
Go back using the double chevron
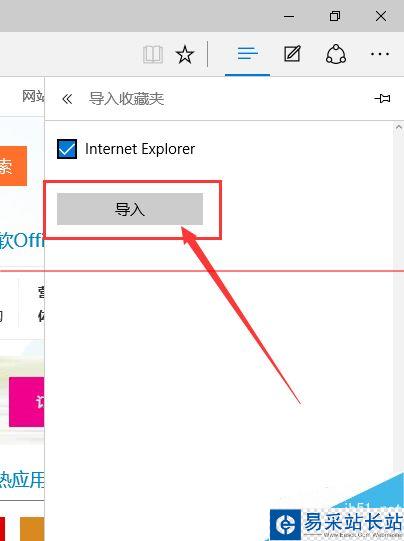click(x=67, y=99)
